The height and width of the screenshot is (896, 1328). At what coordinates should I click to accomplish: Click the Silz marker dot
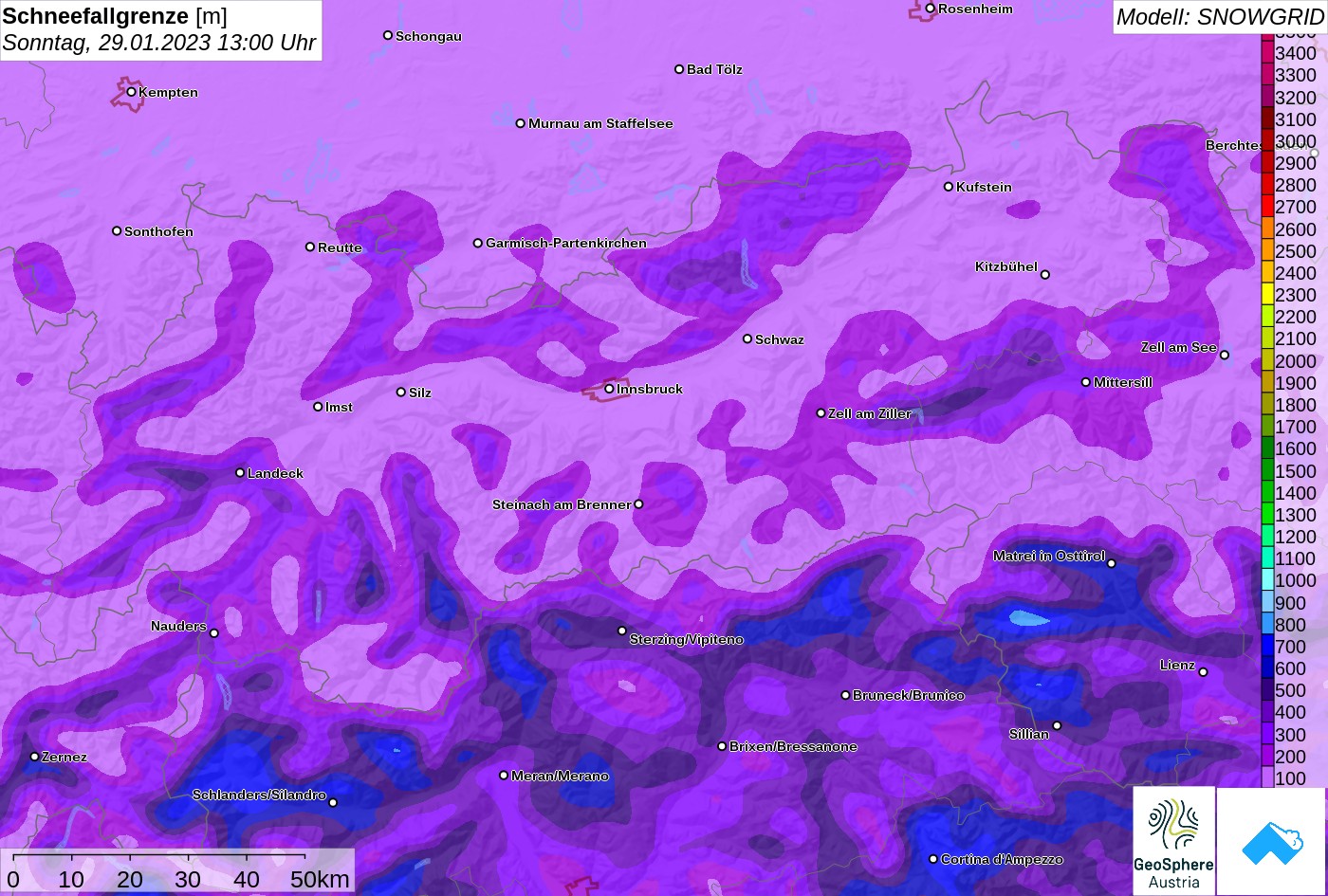click(x=401, y=392)
